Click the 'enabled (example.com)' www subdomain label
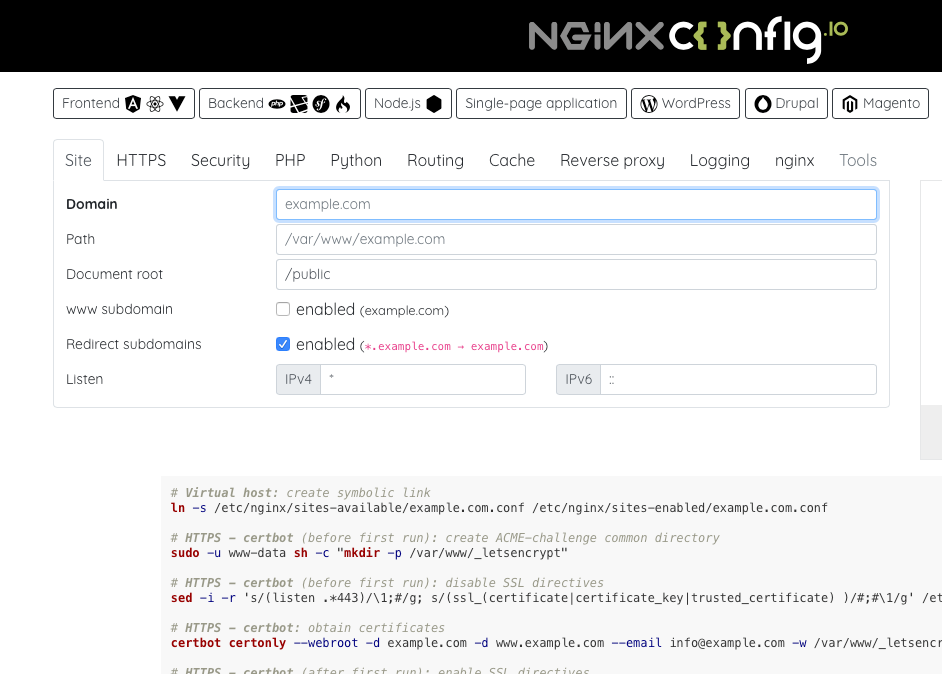Viewport: 942px width, 674px height. click(x=372, y=309)
